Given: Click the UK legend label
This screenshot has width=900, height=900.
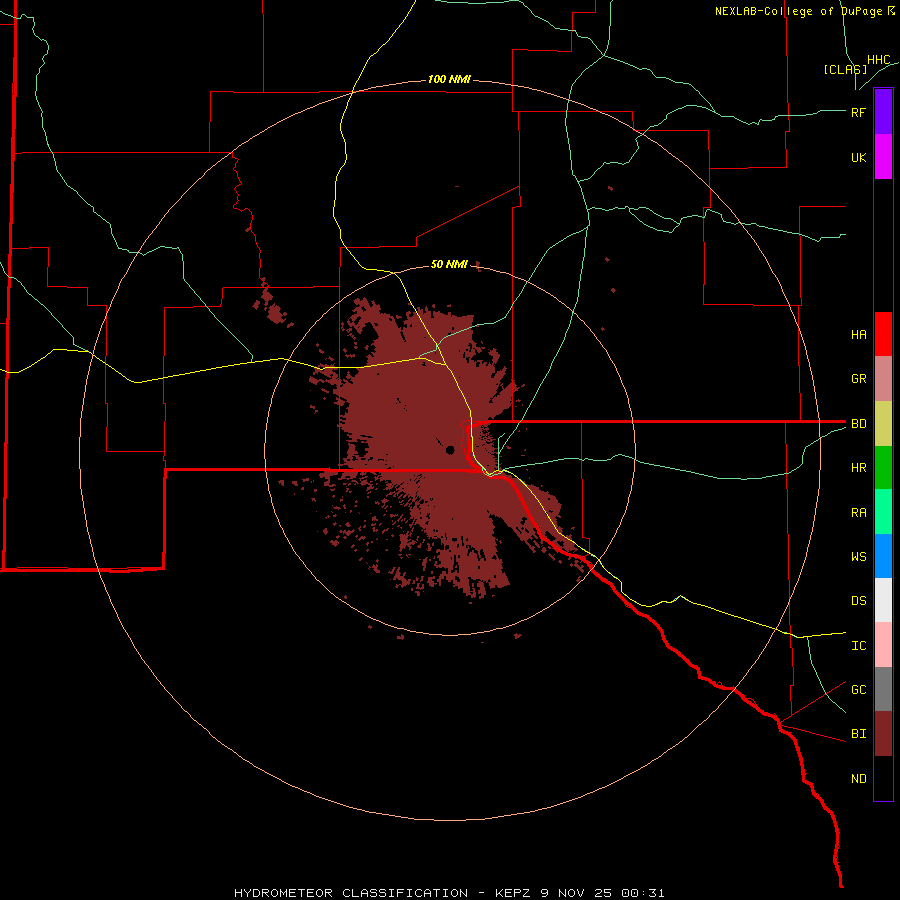Looking at the screenshot, I should (x=858, y=158).
